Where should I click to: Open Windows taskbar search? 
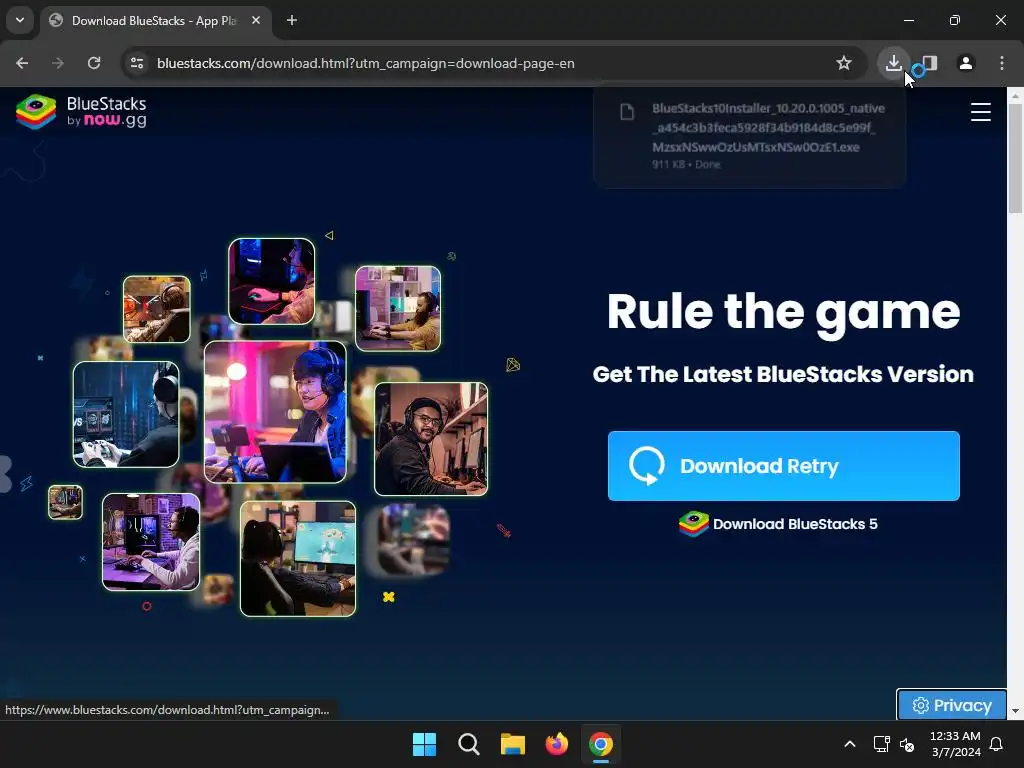(x=468, y=744)
